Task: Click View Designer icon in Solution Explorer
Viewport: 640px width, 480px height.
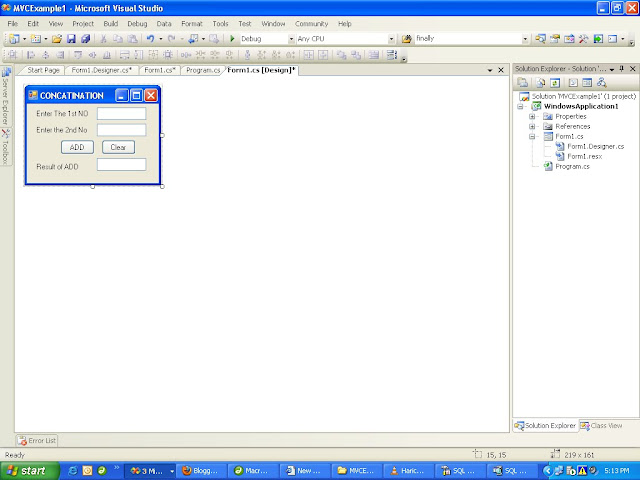Action: coord(587,83)
